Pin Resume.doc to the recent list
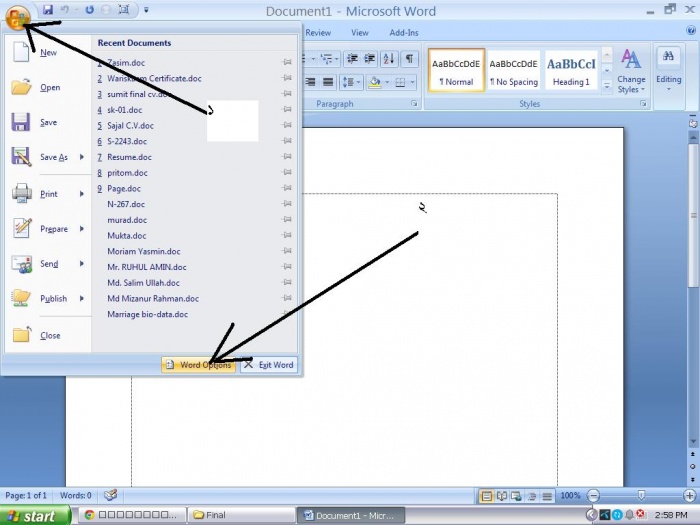Image resolution: width=700 pixels, height=525 pixels. click(x=287, y=157)
